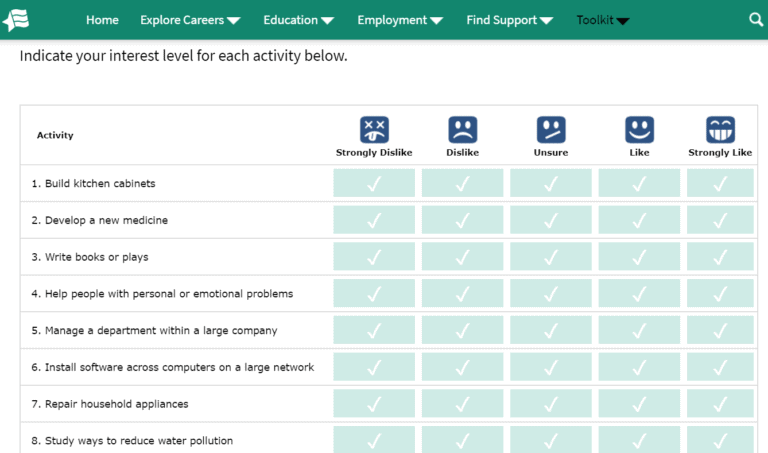Expand the Explore Careers dropdown

[190, 20]
